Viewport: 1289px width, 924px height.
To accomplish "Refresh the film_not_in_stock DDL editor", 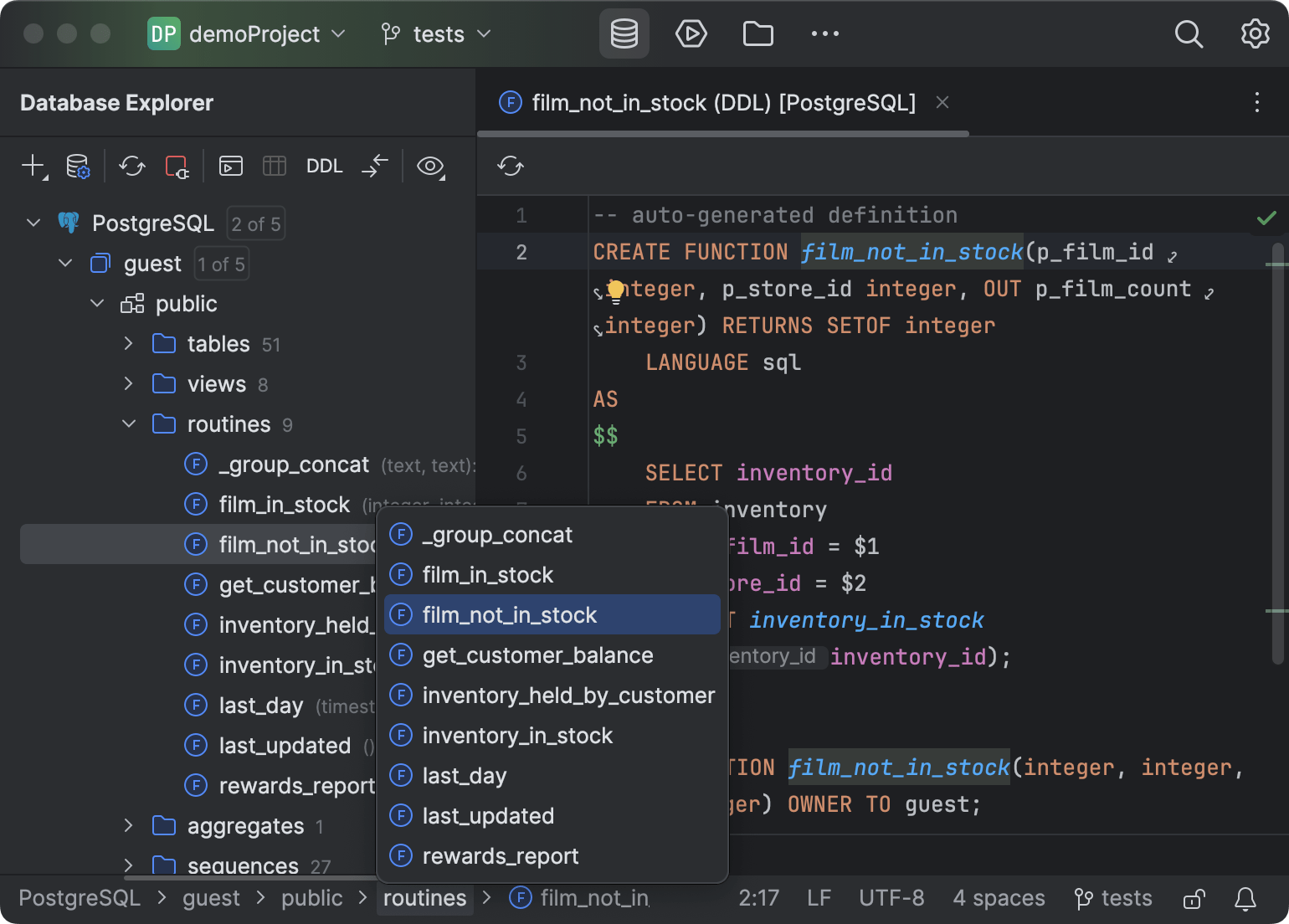I will coord(510,166).
